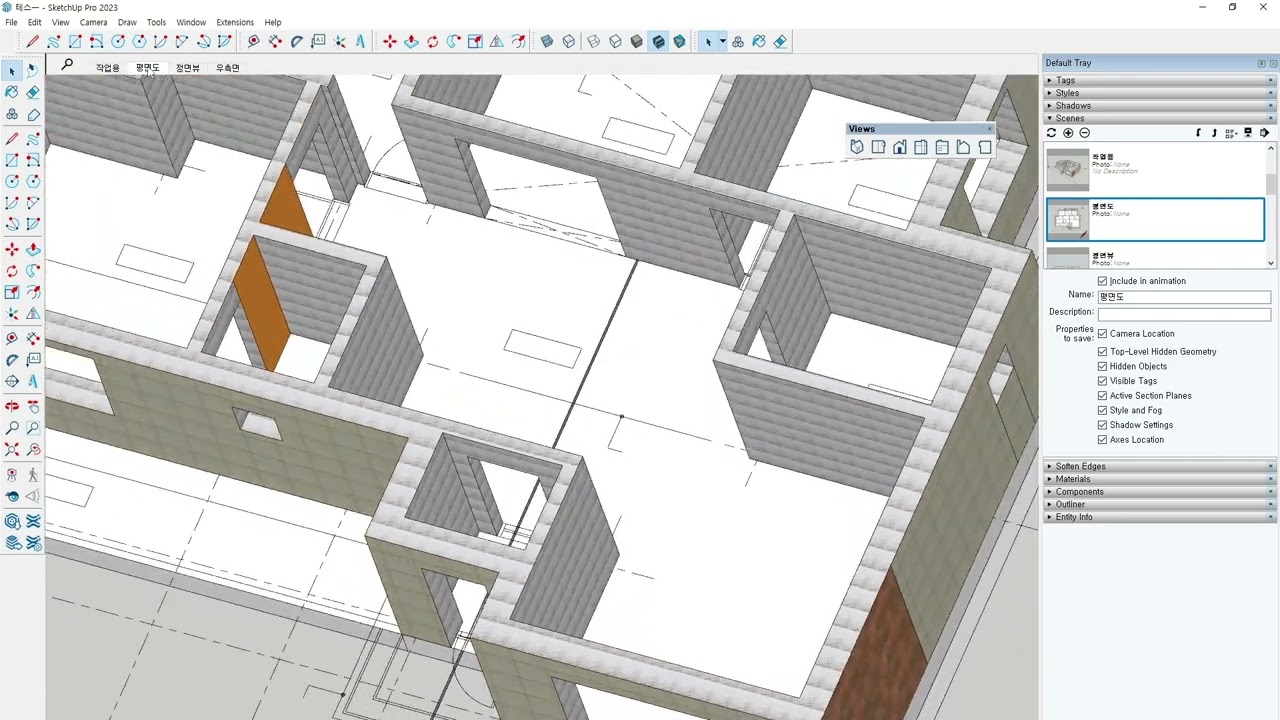Activate the Tape Measure tool in top toolbar
This screenshot has height=720, width=1280.
pos(253,41)
